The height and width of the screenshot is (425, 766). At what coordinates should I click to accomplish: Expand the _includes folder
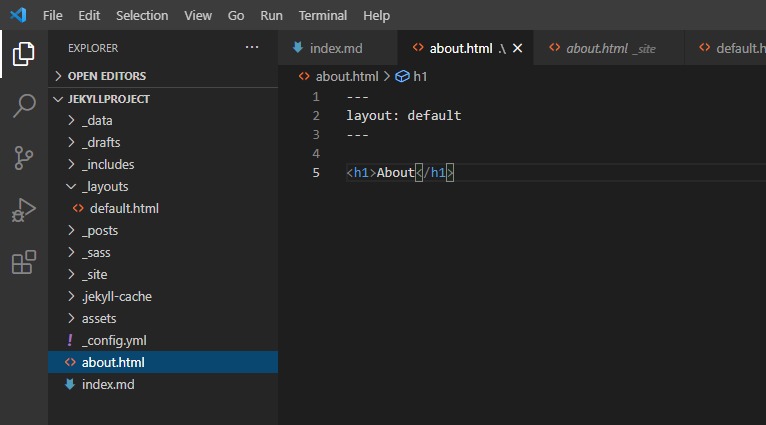[107, 164]
